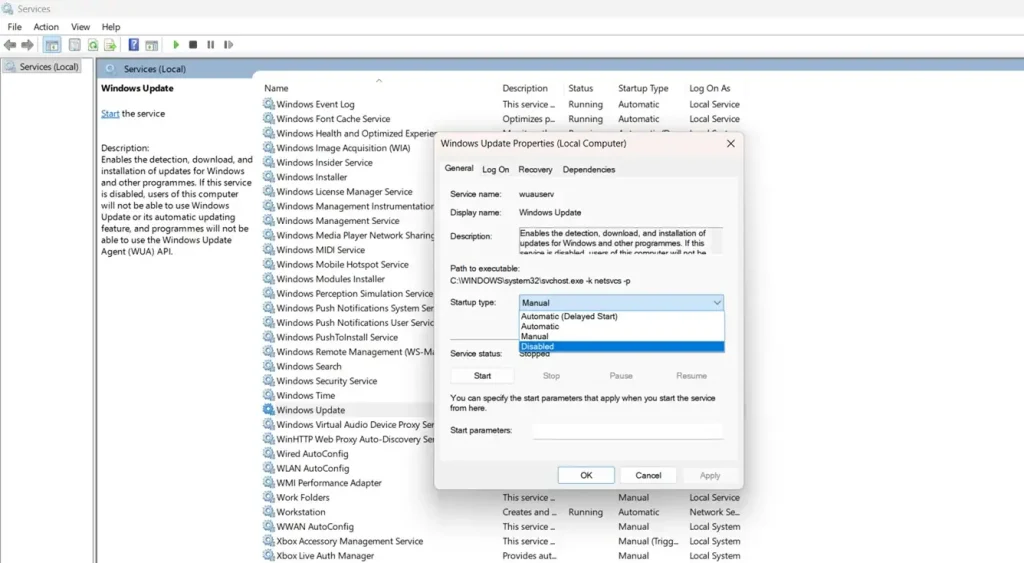Screen dimensions: 1024x563
Task: Choose the Automatic startup option
Action: click(x=621, y=326)
